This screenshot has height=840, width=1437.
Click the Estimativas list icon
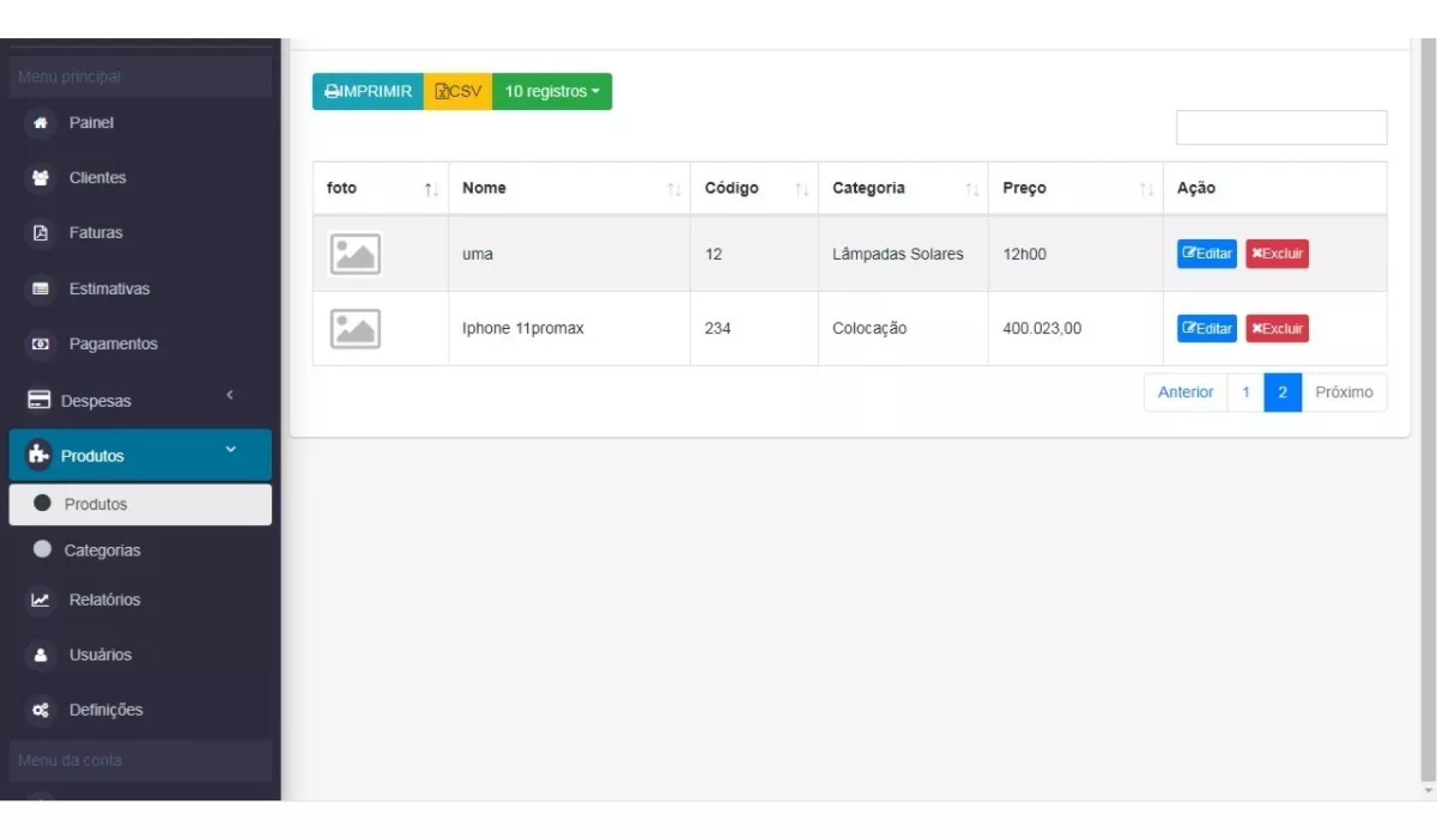tap(40, 289)
